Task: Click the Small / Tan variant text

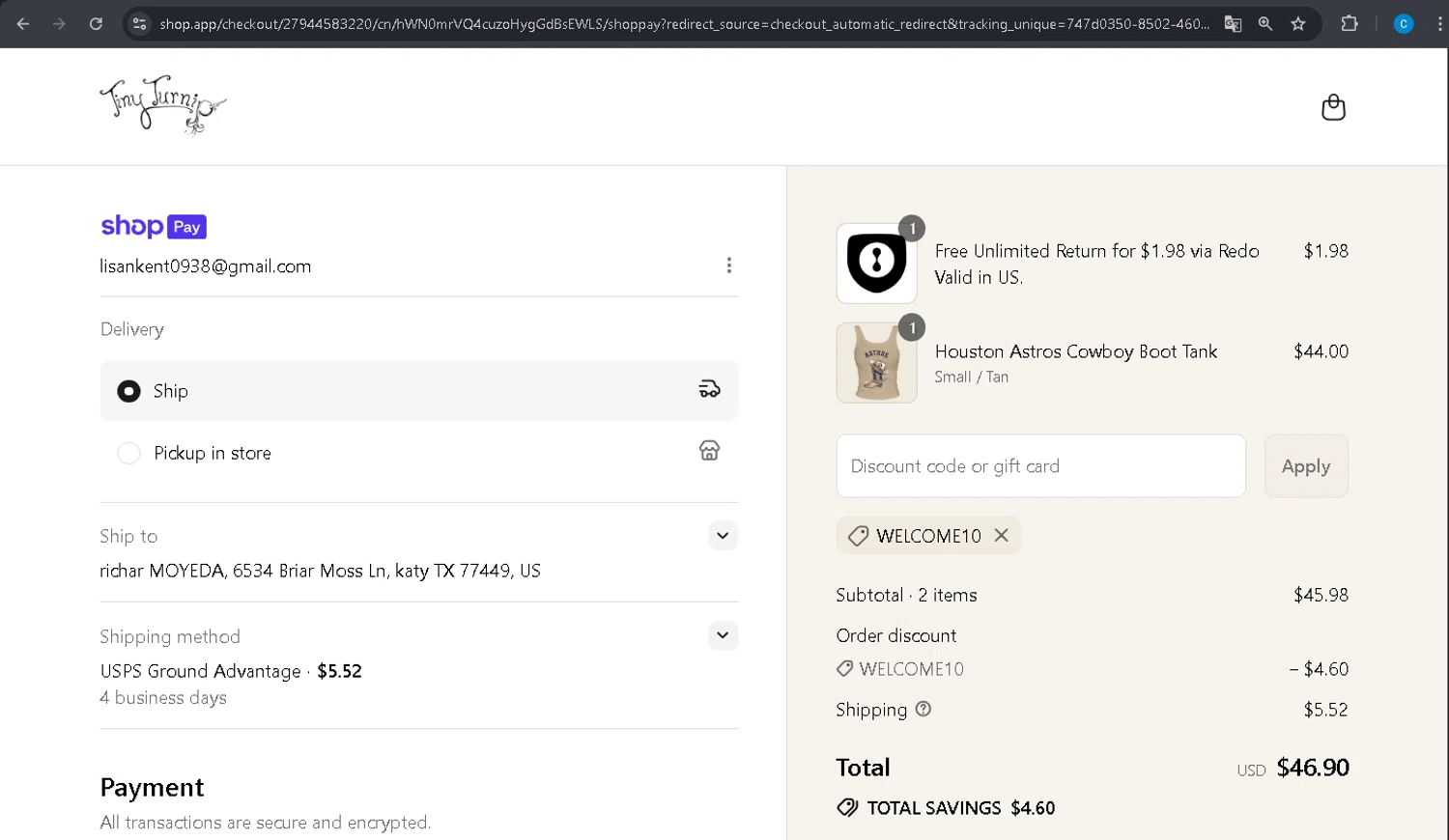Action: click(x=971, y=378)
